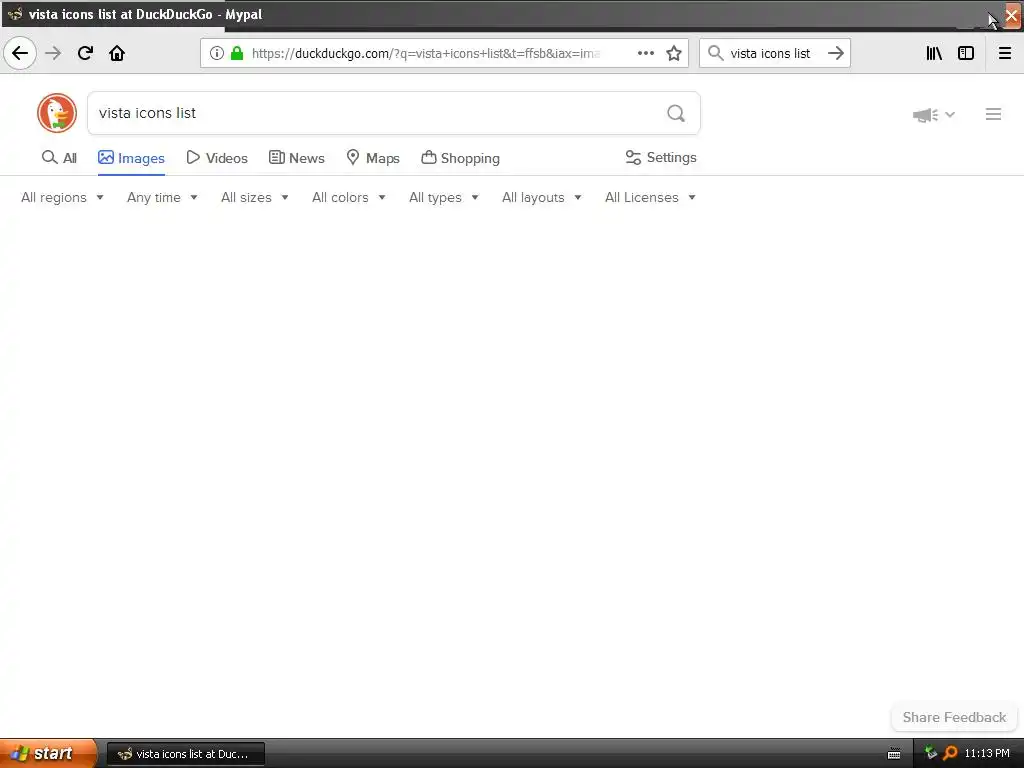The image size is (1024, 768).
Task: Open the browser home page
Action: click(117, 53)
